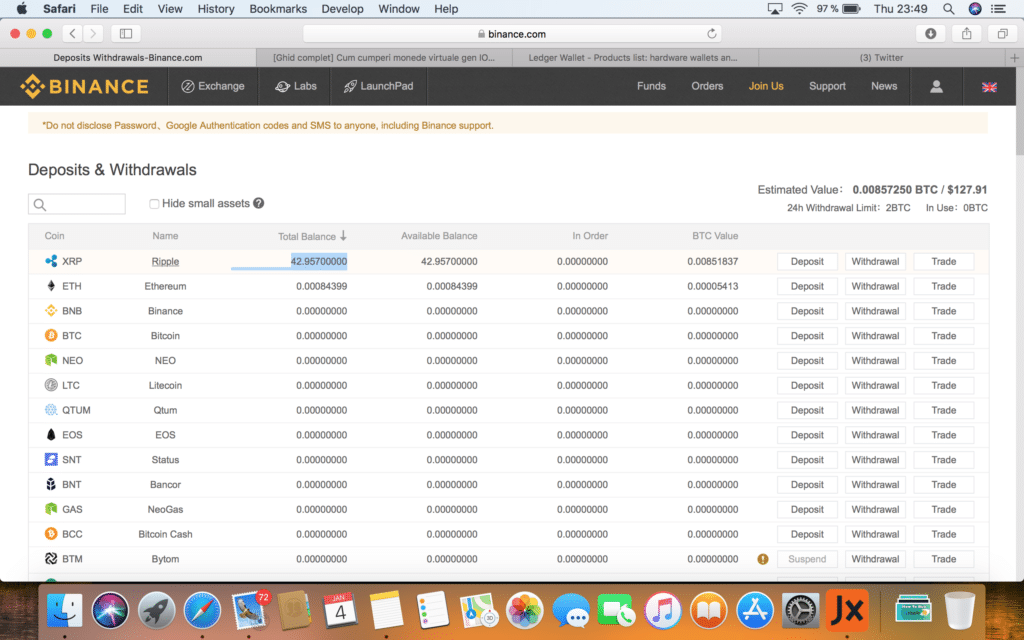Click the BTC coin icon

(x=51, y=336)
